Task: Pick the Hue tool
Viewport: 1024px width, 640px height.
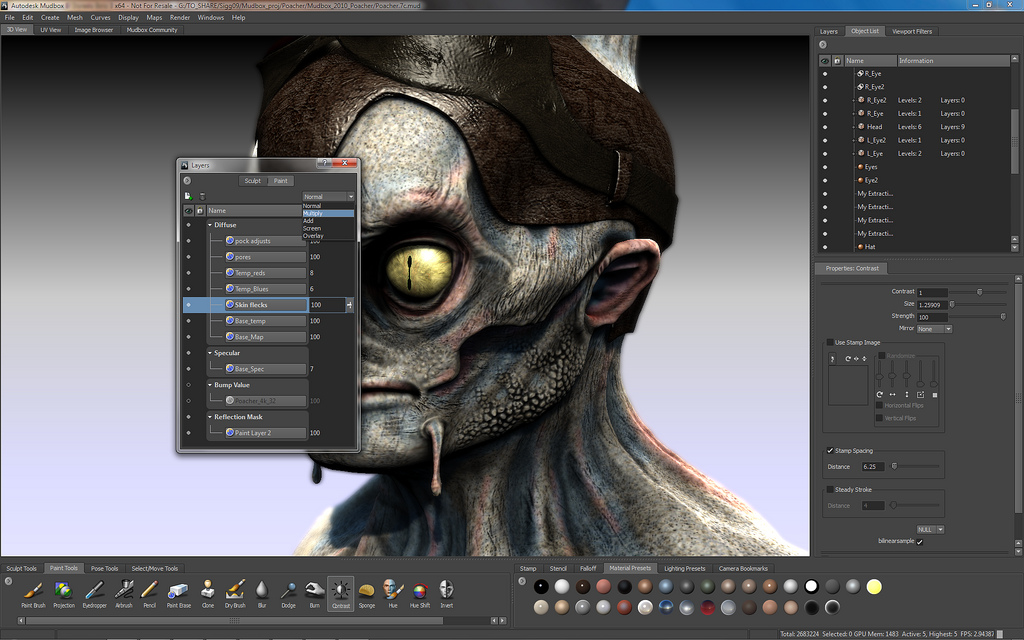Action: coord(392,594)
